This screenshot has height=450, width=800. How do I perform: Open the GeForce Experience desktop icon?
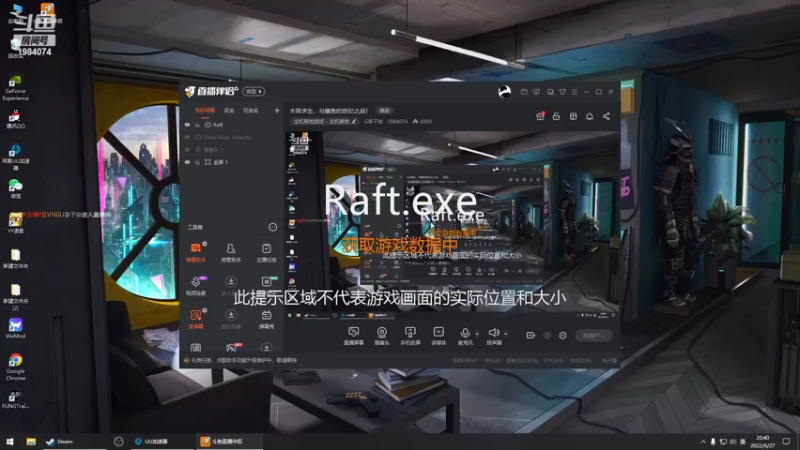click(x=15, y=88)
